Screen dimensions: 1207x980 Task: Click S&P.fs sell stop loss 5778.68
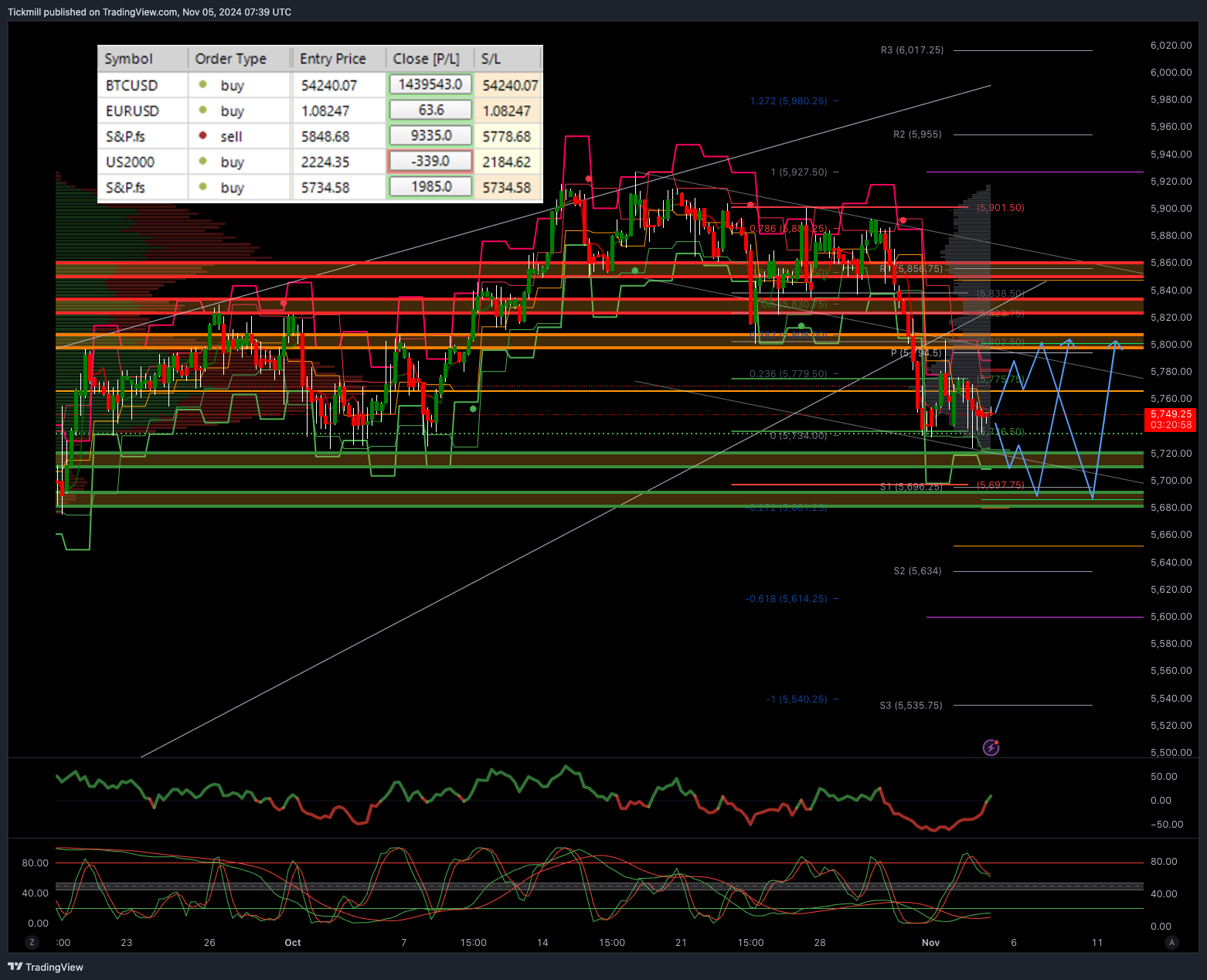507,136
